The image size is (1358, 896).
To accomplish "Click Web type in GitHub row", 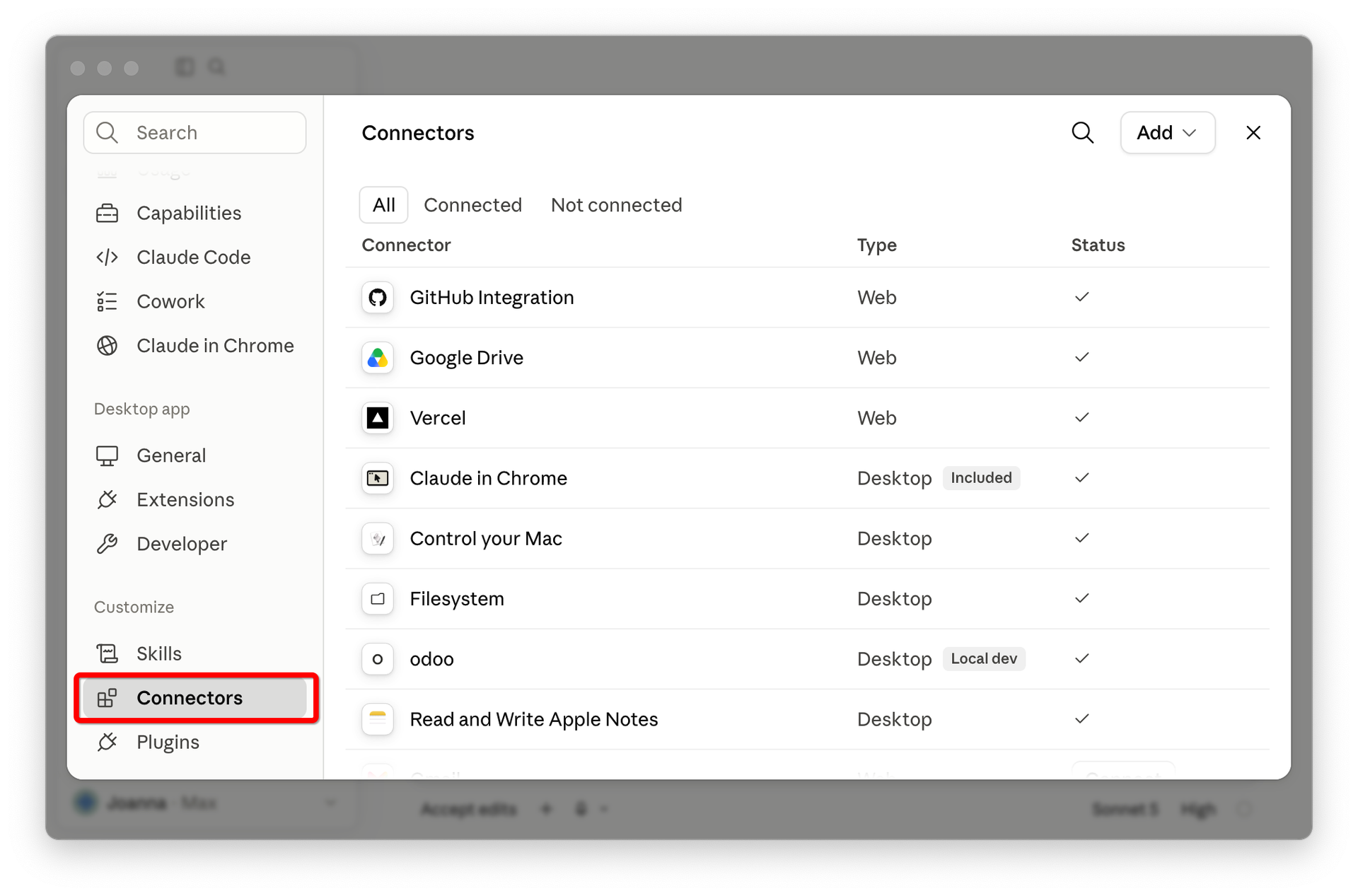I will pyautogui.click(x=877, y=298).
